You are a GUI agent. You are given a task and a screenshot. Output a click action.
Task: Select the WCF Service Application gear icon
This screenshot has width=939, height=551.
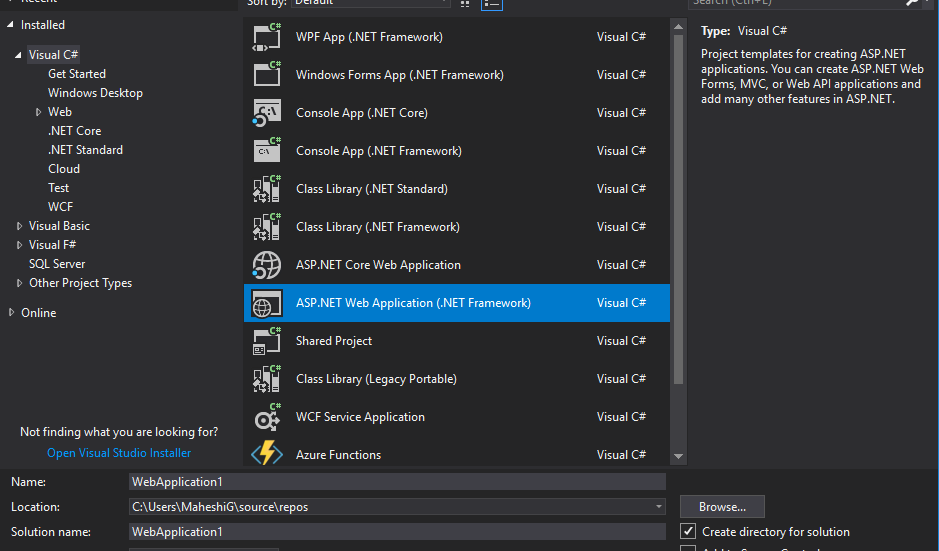click(267, 417)
